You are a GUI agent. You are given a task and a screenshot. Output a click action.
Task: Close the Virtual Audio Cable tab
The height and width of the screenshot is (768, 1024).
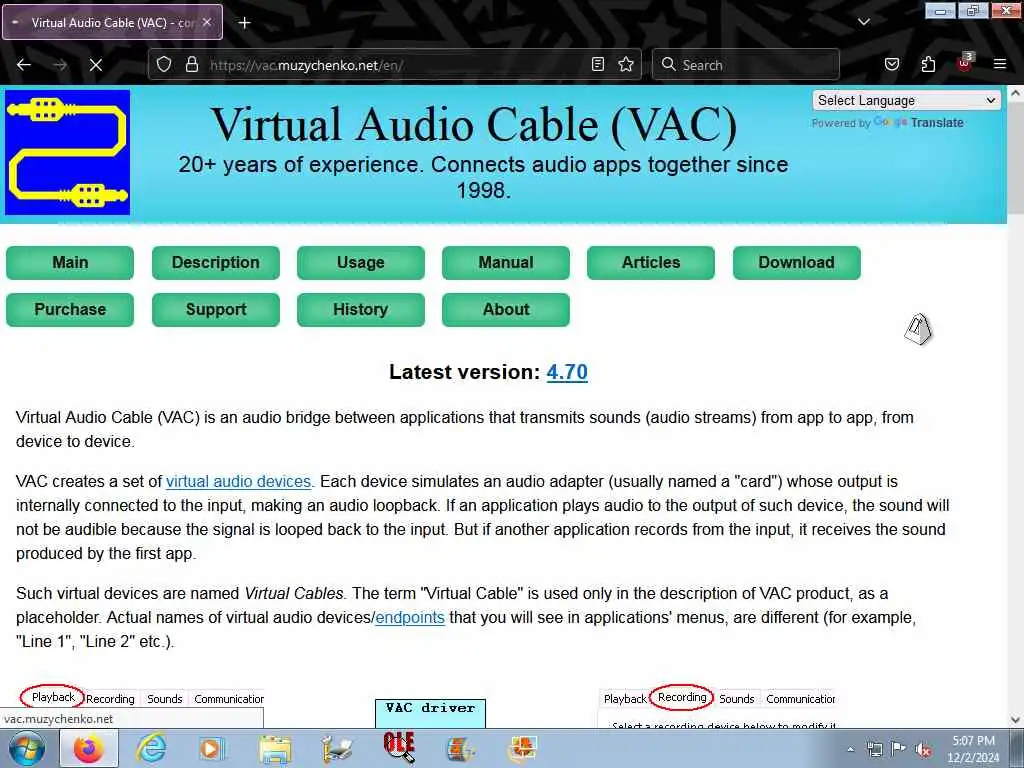click(206, 22)
